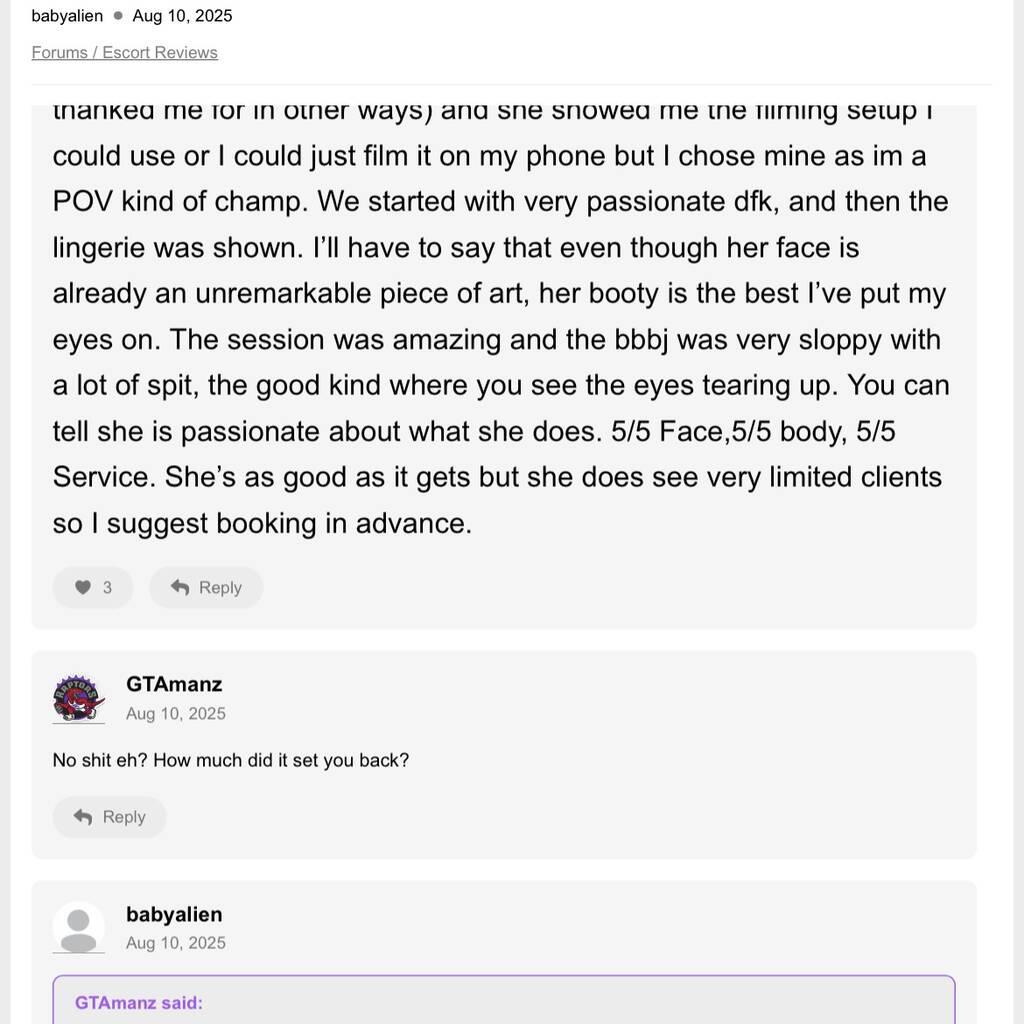The height and width of the screenshot is (1024, 1024).
Task: Click the babyalien username in the last comment
Action: tap(174, 914)
